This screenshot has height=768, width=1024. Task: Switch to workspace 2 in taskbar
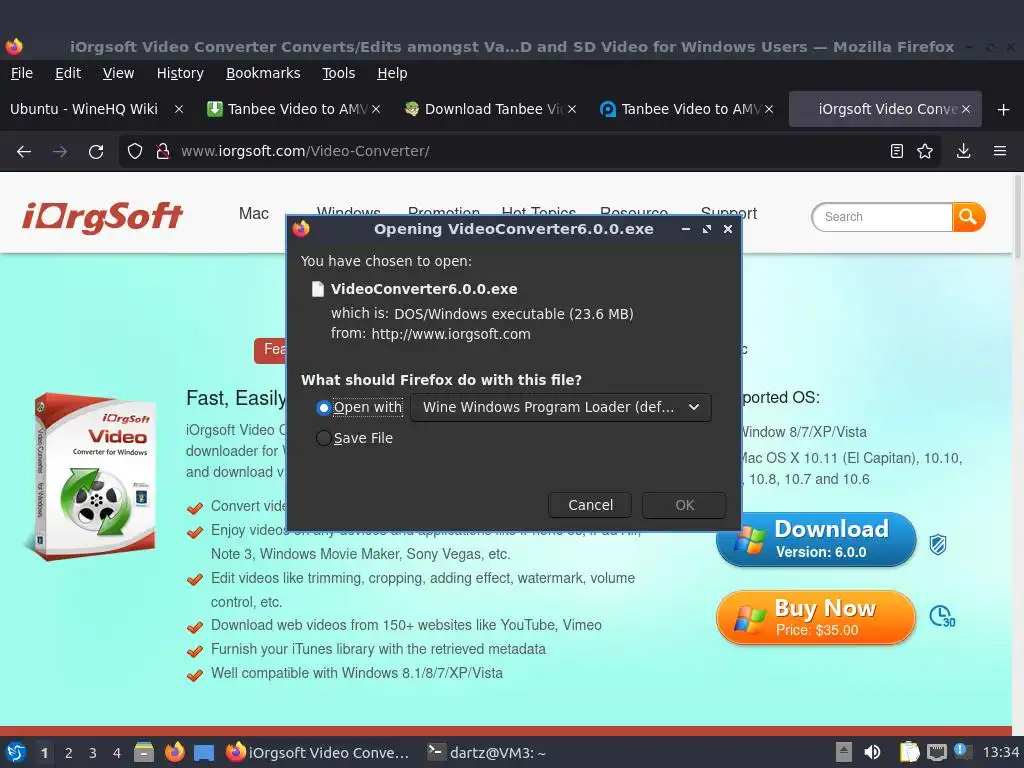[69, 753]
